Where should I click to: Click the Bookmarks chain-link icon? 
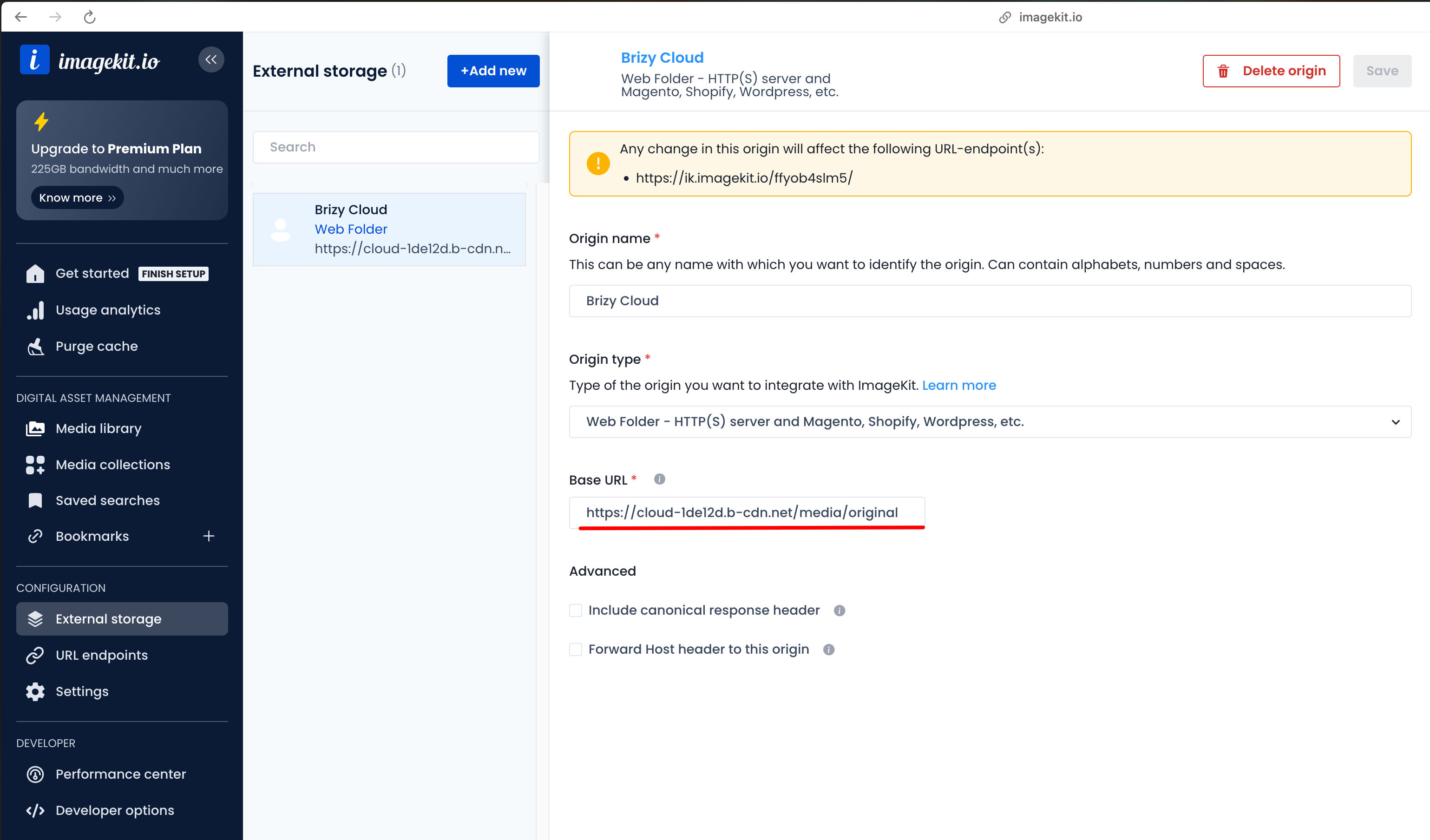(x=35, y=536)
